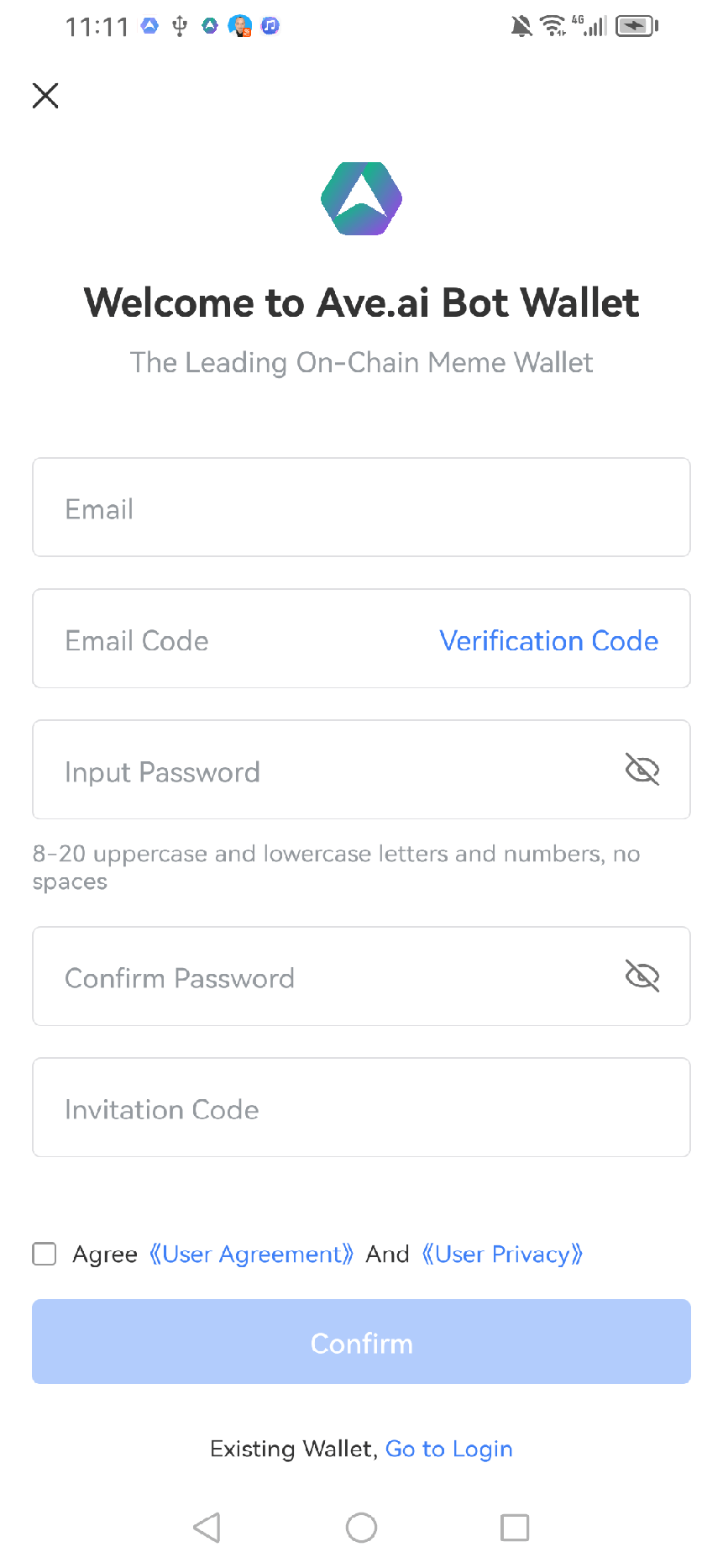The width and height of the screenshot is (723, 1568).
Task: Open the User Agreement link
Action: (x=251, y=1254)
